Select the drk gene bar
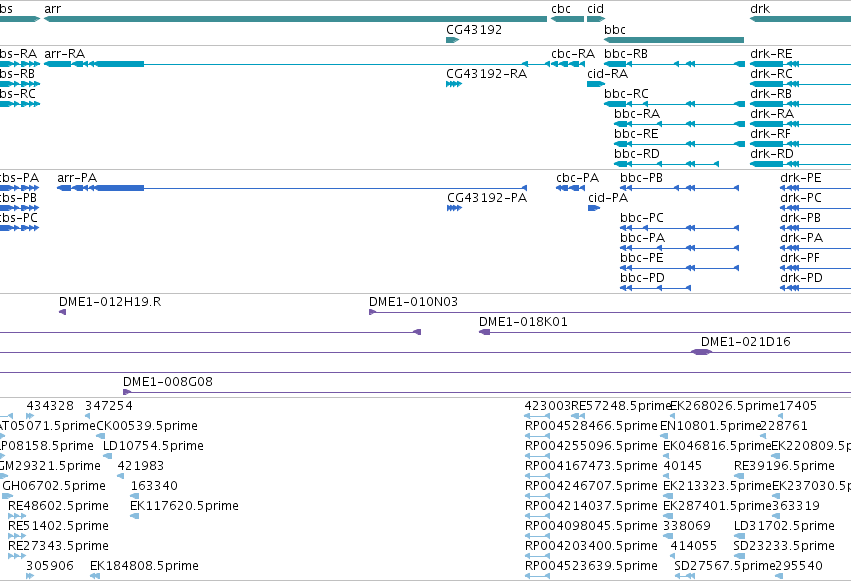This screenshot has width=851, height=581. click(x=801, y=19)
